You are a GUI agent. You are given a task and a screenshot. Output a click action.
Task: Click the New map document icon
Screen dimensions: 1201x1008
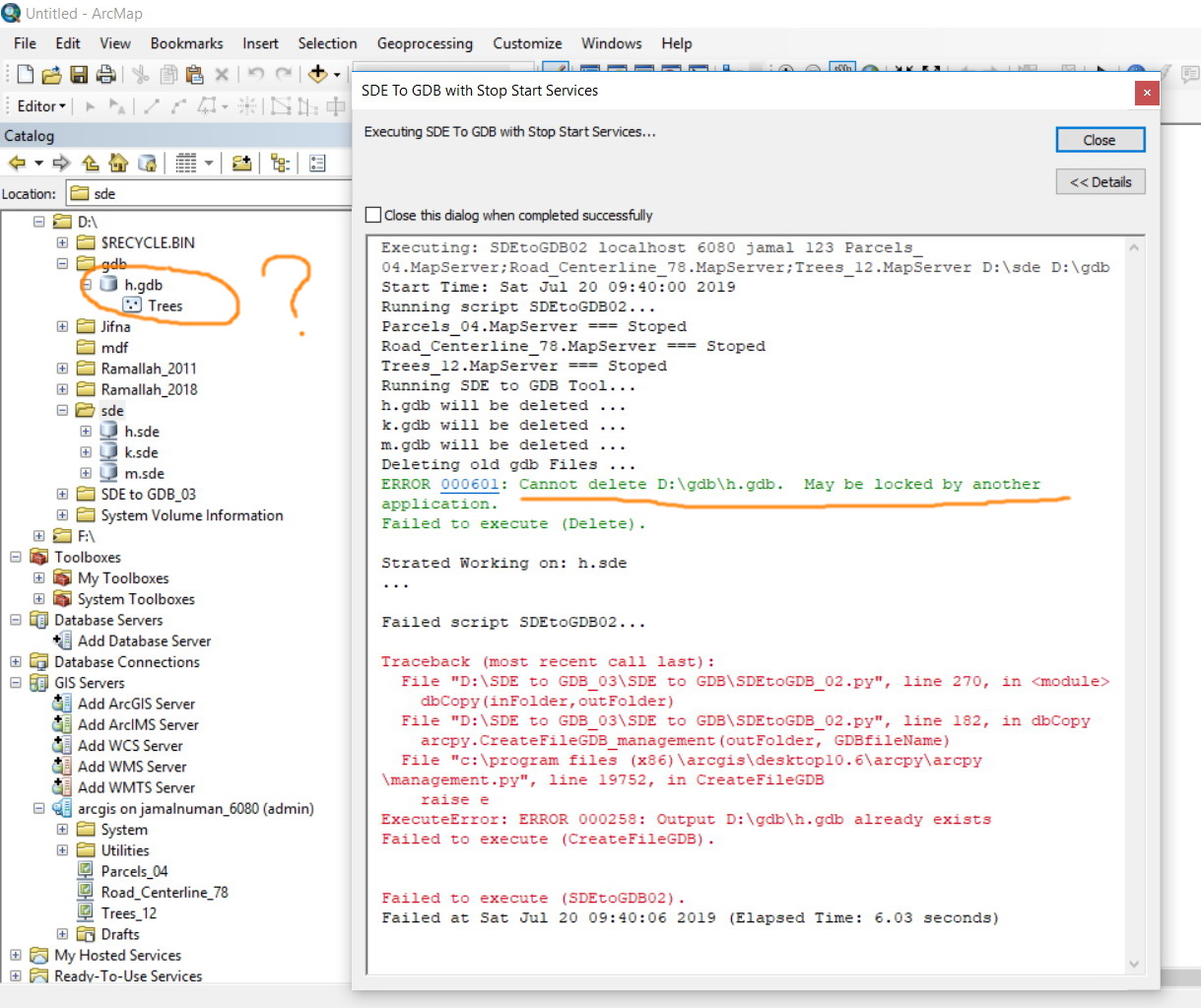pyautogui.click(x=26, y=74)
